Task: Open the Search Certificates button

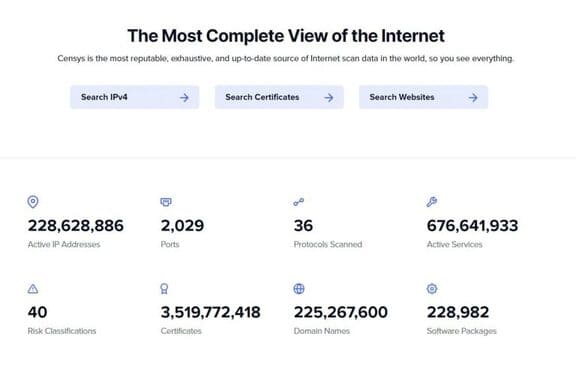Action: tap(279, 97)
